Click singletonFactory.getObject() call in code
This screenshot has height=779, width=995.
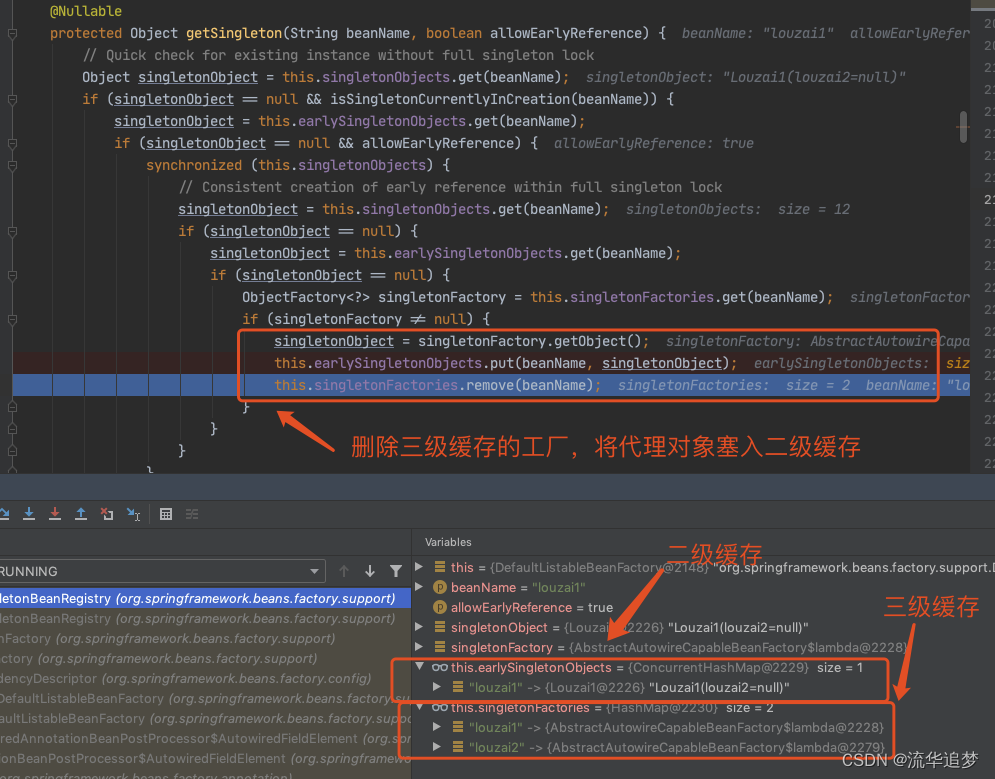530,341
